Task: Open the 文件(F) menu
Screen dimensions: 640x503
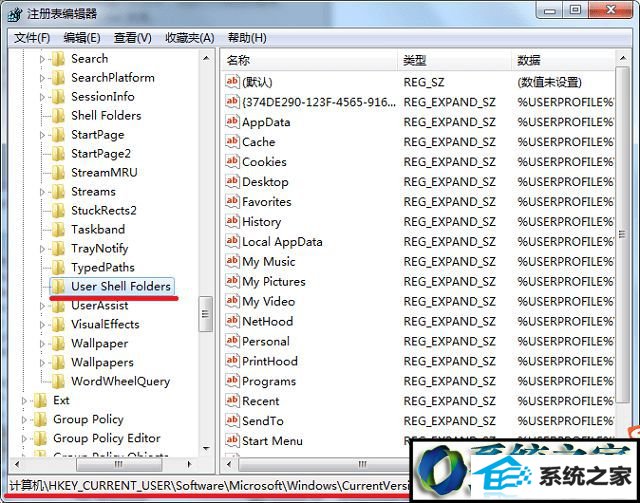Action: pyautogui.click(x=32, y=38)
